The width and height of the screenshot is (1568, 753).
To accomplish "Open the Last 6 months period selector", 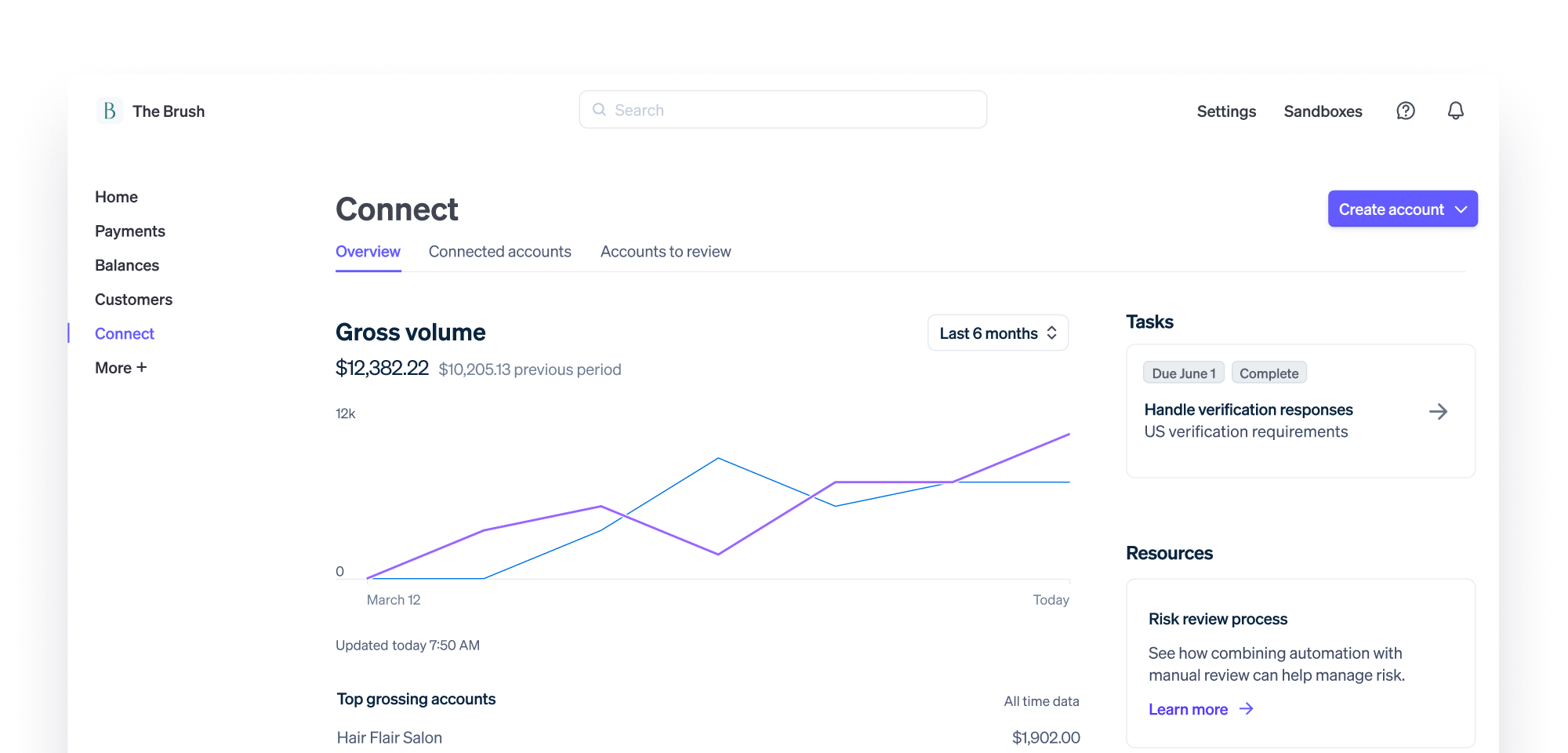I will pyautogui.click(x=997, y=333).
